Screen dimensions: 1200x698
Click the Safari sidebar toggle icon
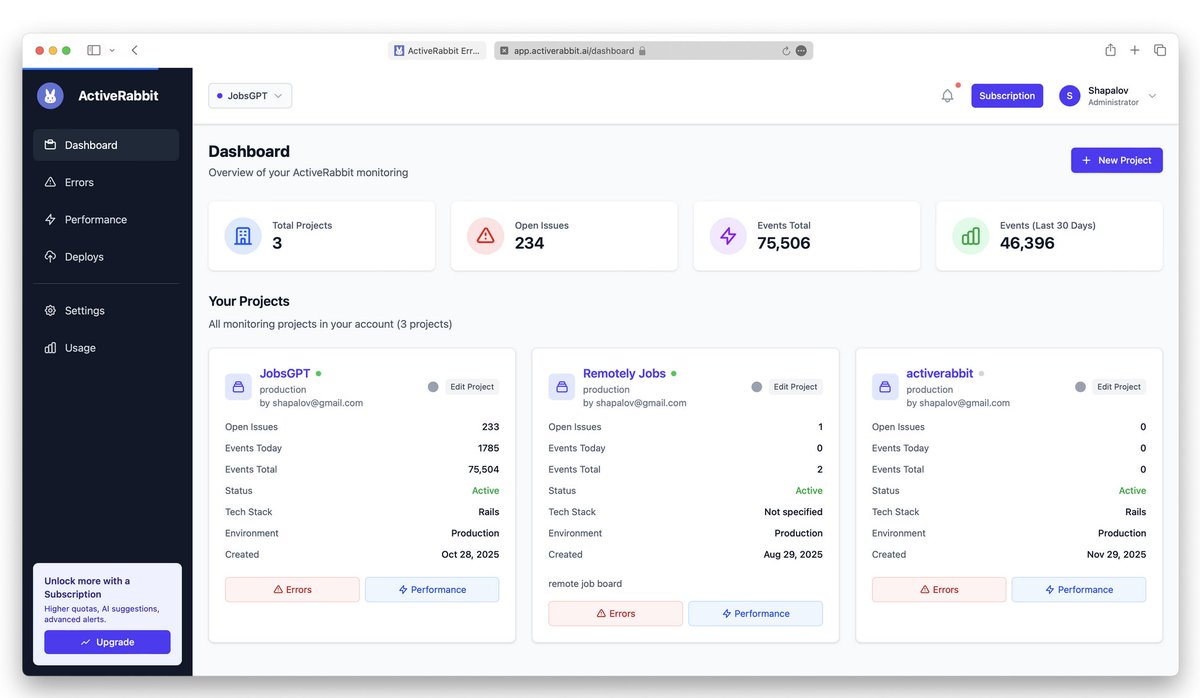coord(93,50)
